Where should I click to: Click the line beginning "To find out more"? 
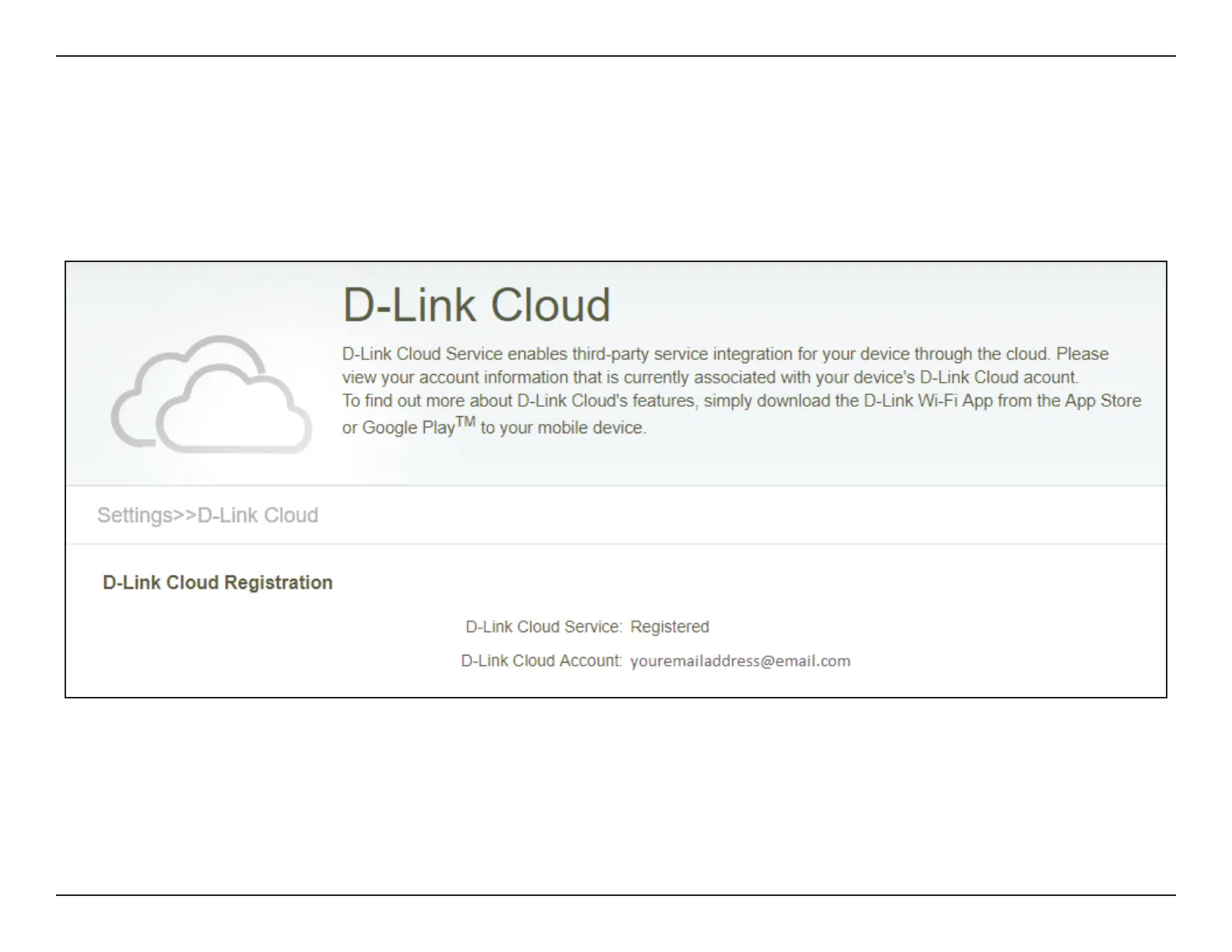tap(742, 401)
